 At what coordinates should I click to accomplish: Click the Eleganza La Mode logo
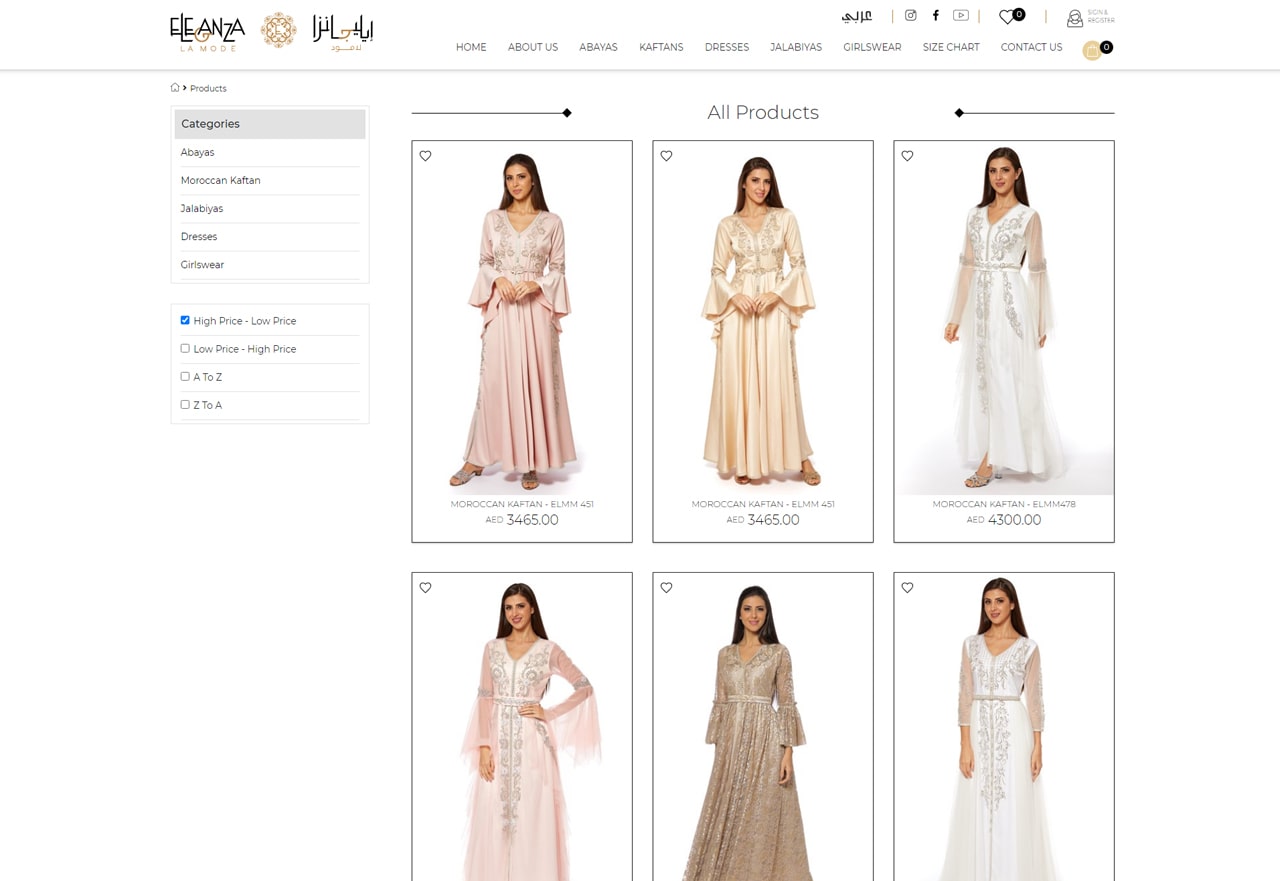(272, 31)
